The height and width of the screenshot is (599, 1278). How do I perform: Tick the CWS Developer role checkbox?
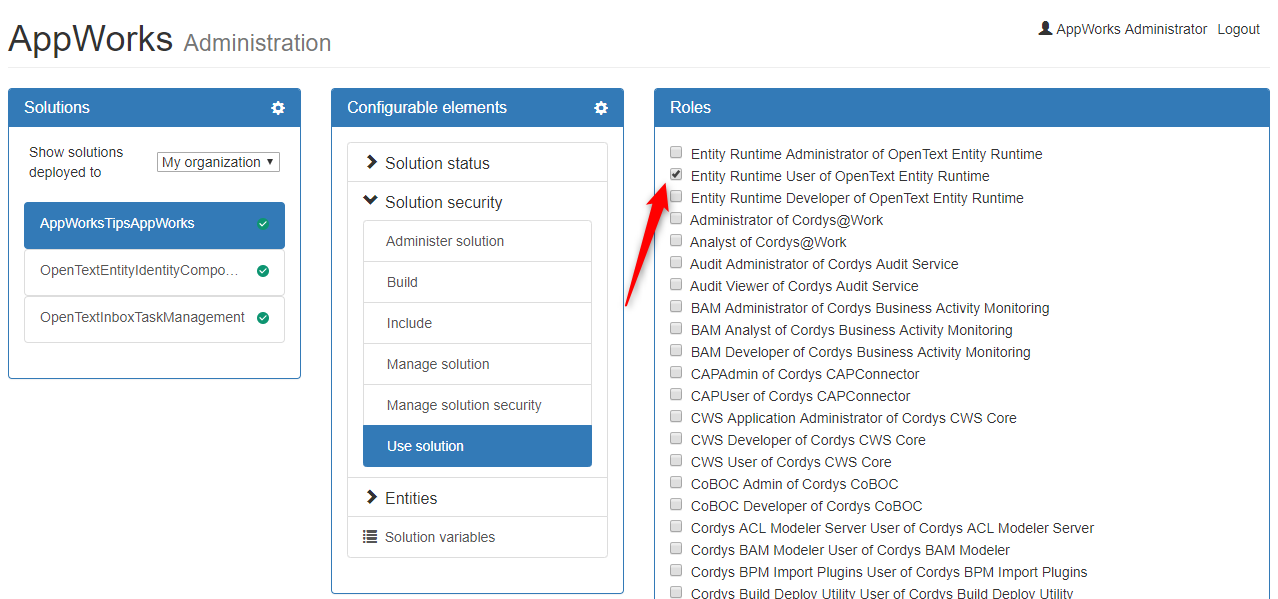click(676, 439)
